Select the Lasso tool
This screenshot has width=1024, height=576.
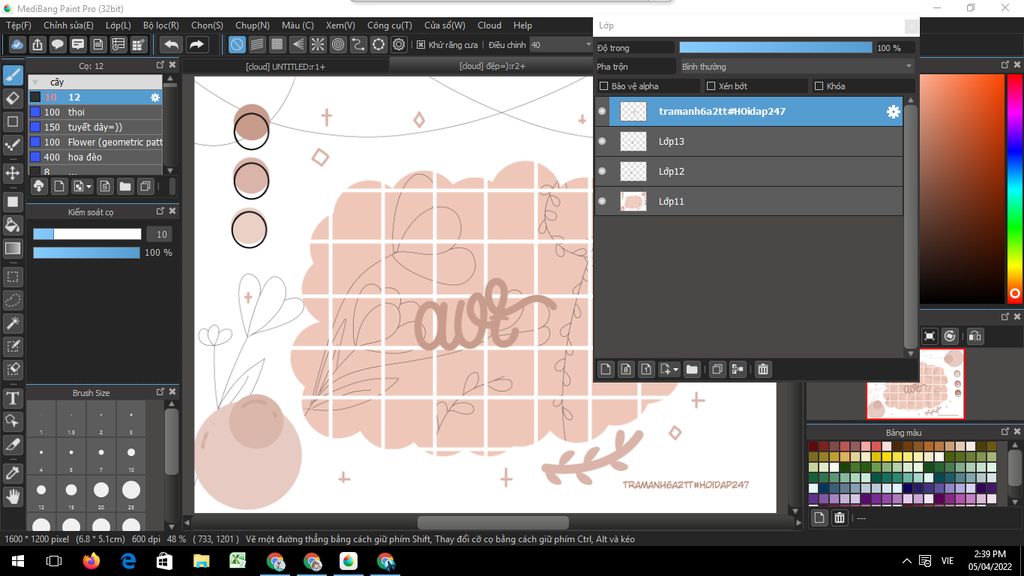tap(13, 300)
